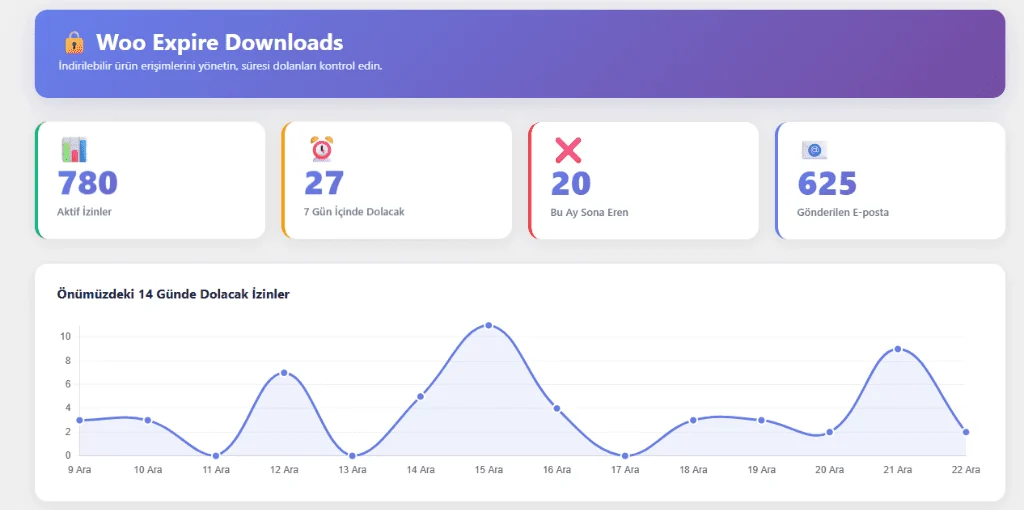Click the chart data point for 12 Ara
1024x510 pixels.
pyautogui.click(x=284, y=373)
